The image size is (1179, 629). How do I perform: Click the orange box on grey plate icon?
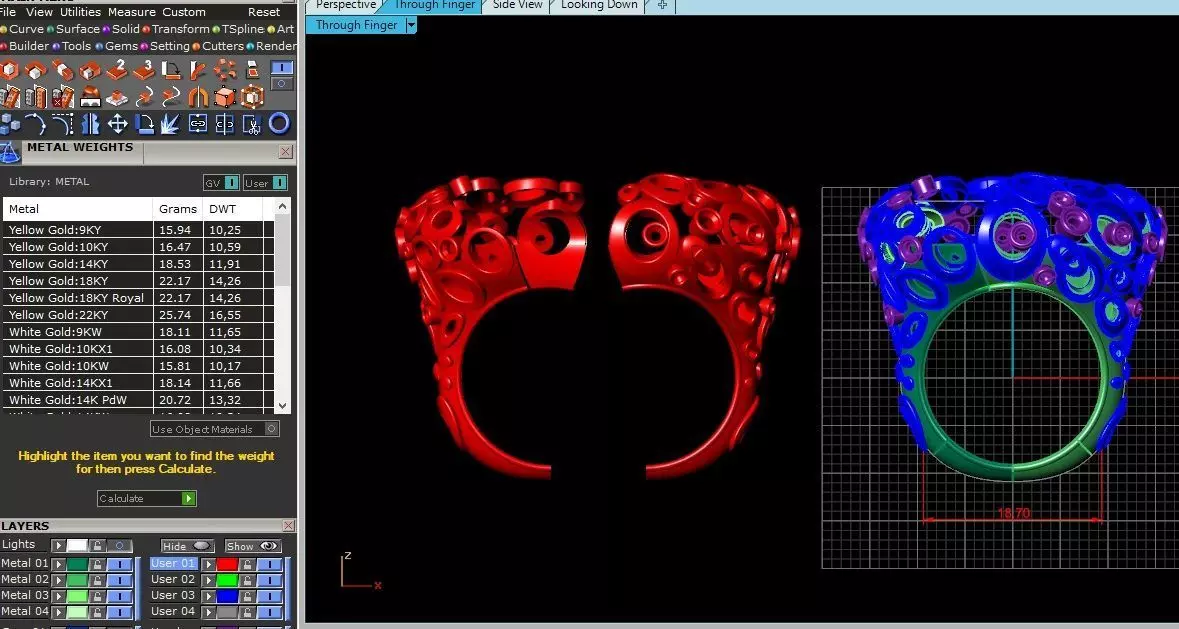point(117,97)
